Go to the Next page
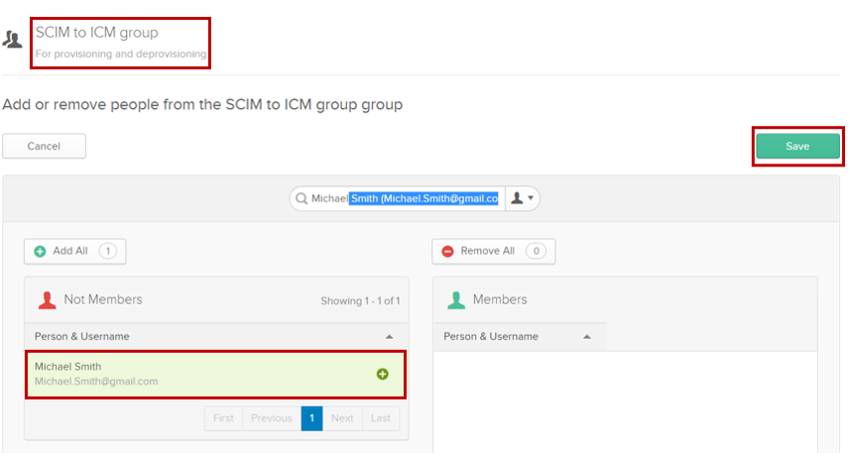850x471 pixels. click(342, 418)
